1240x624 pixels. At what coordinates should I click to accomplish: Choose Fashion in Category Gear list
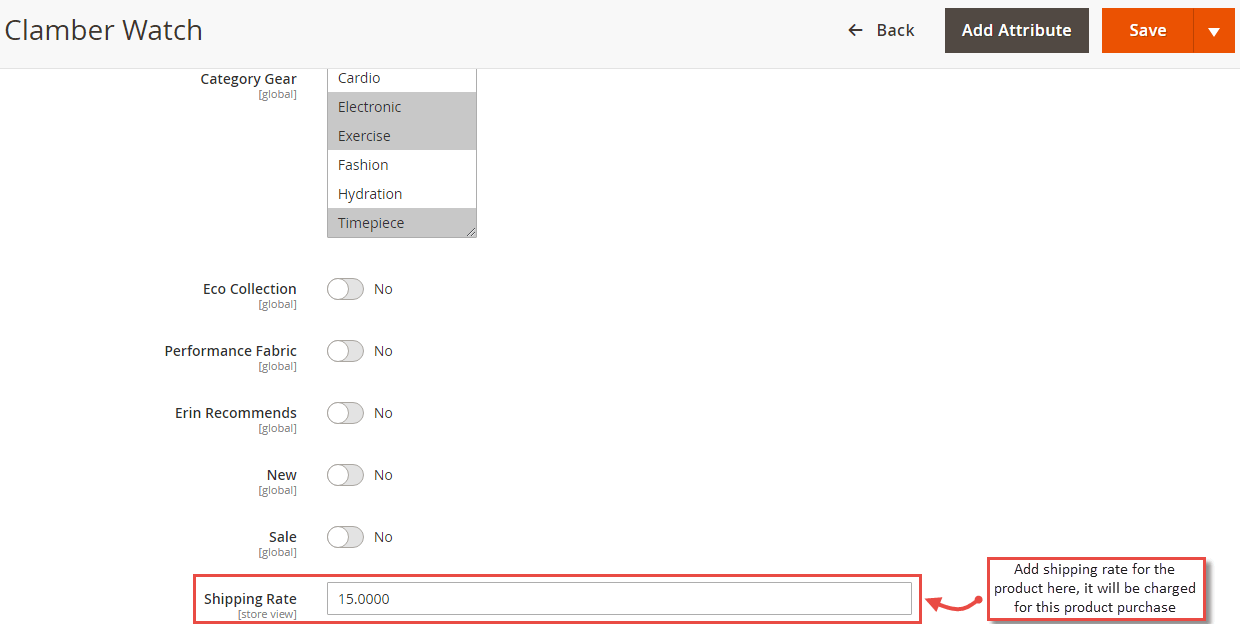402,165
